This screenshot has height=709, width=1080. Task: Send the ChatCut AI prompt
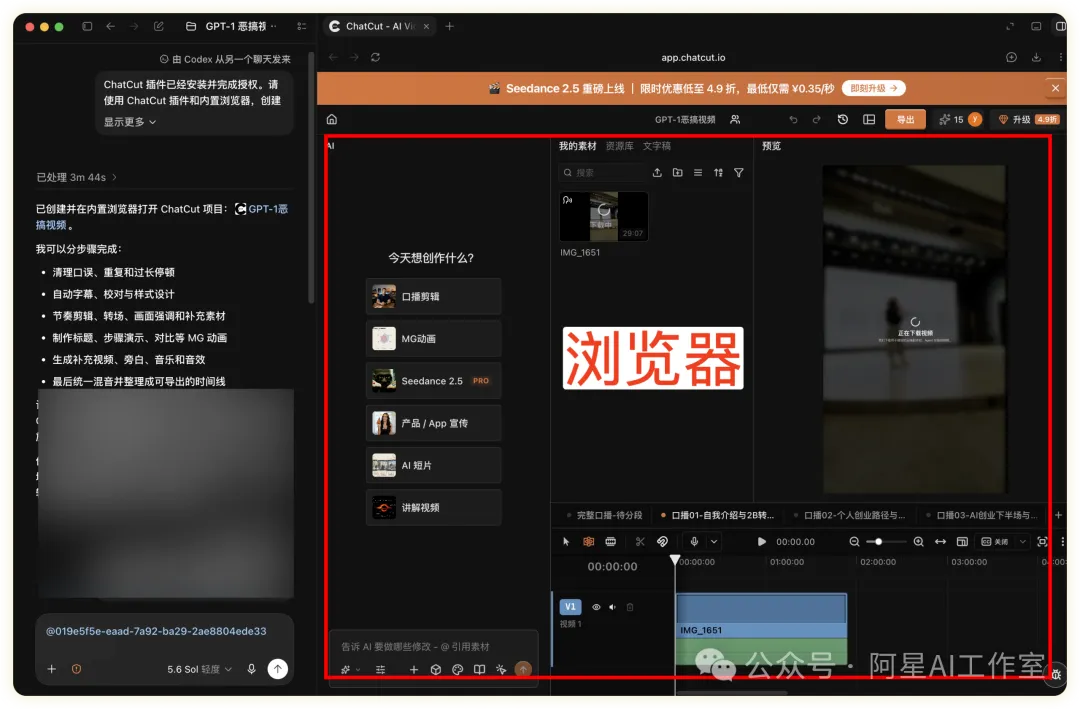click(523, 669)
